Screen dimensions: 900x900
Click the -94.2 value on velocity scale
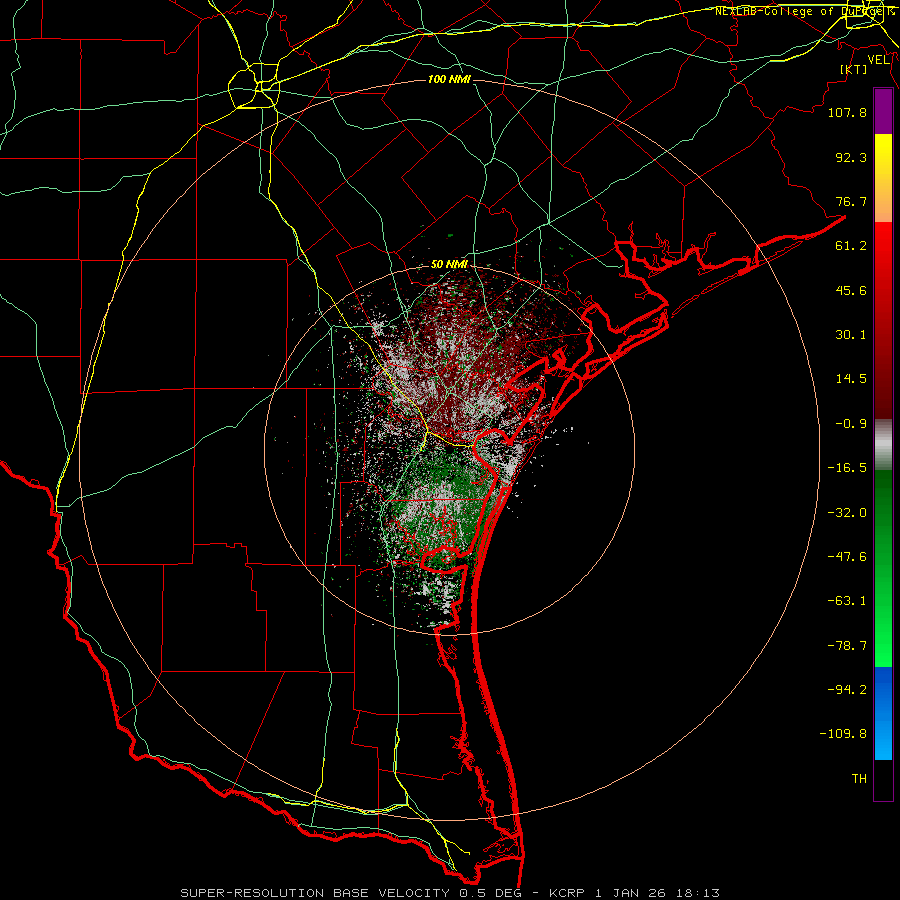coord(847,689)
